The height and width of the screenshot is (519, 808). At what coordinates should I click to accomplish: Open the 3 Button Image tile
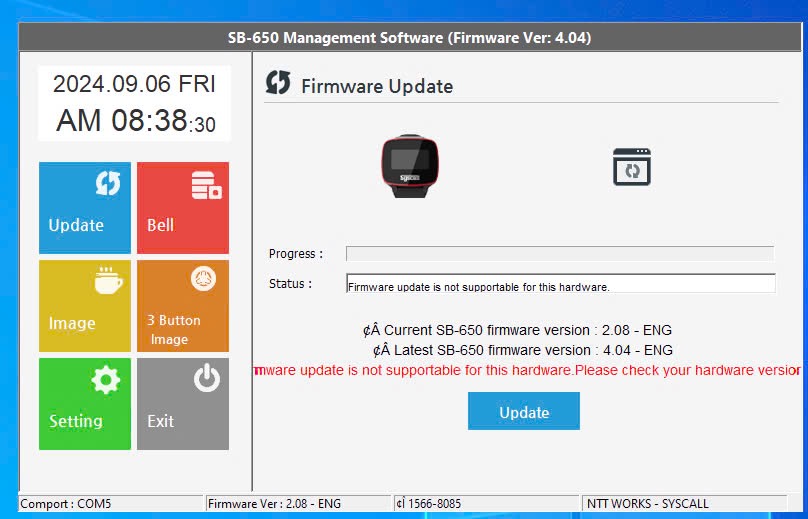click(x=183, y=306)
